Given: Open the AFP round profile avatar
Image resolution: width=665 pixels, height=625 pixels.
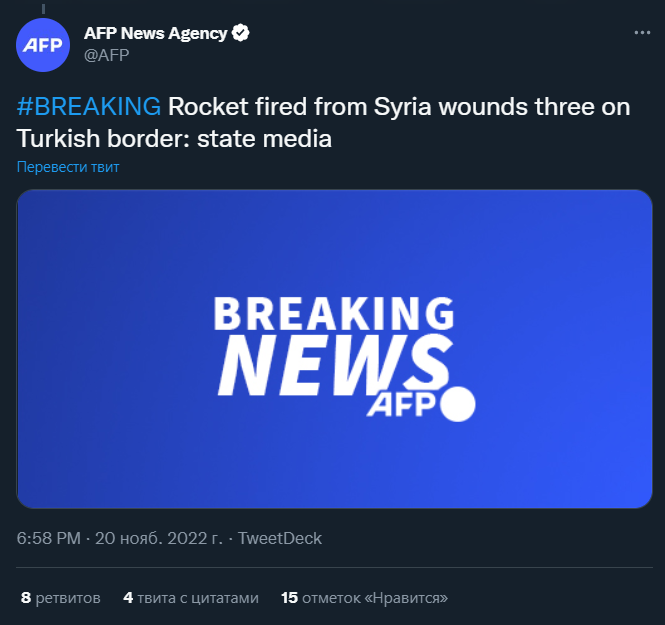Looking at the screenshot, I should pos(43,45).
